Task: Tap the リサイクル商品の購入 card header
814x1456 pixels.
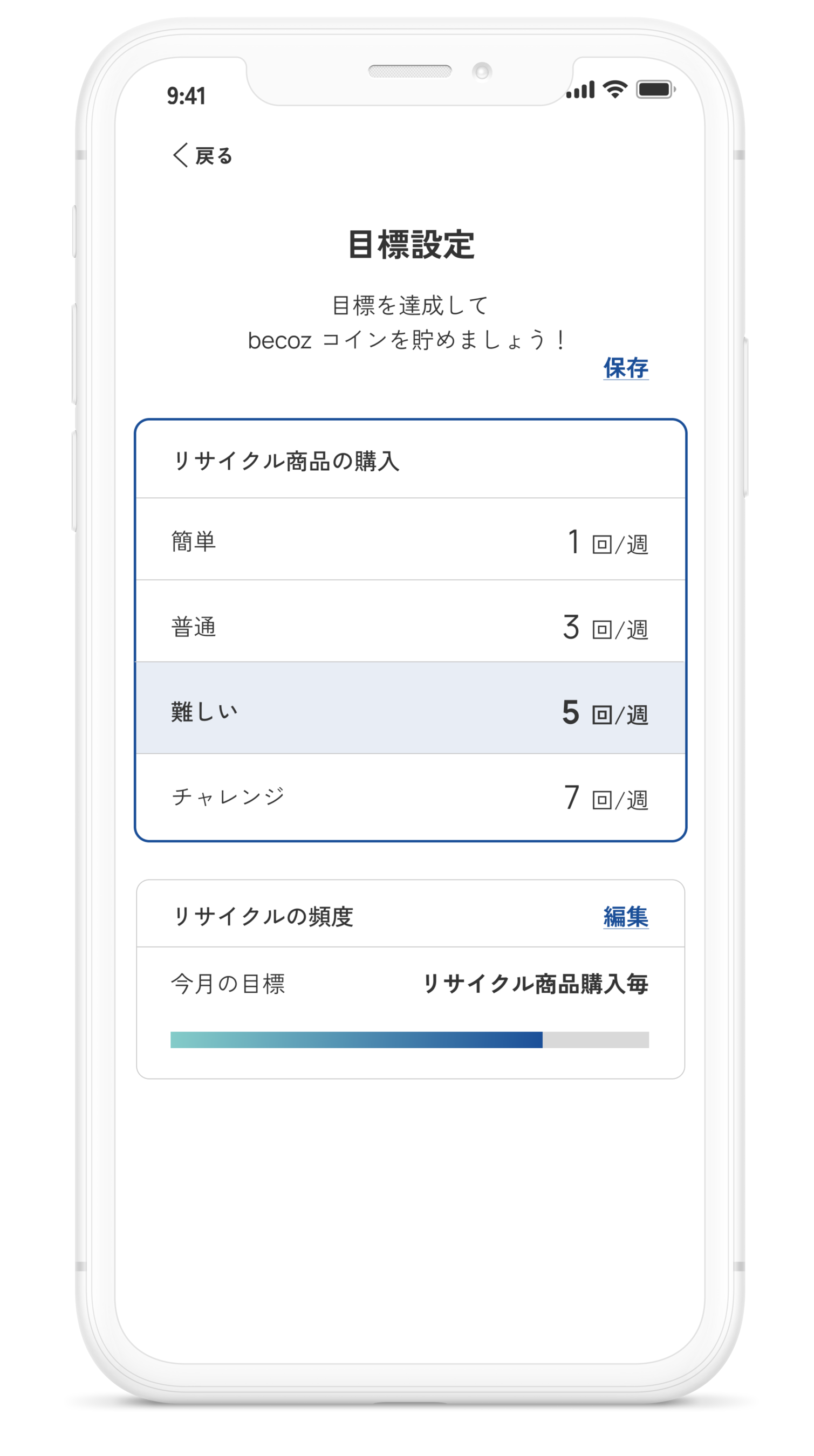Action: [x=286, y=461]
